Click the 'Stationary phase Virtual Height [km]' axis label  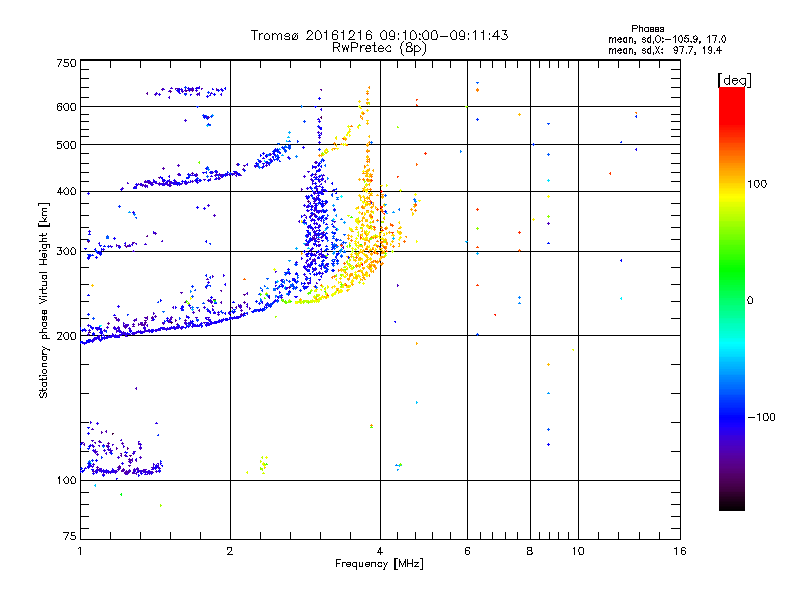click(43, 301)
